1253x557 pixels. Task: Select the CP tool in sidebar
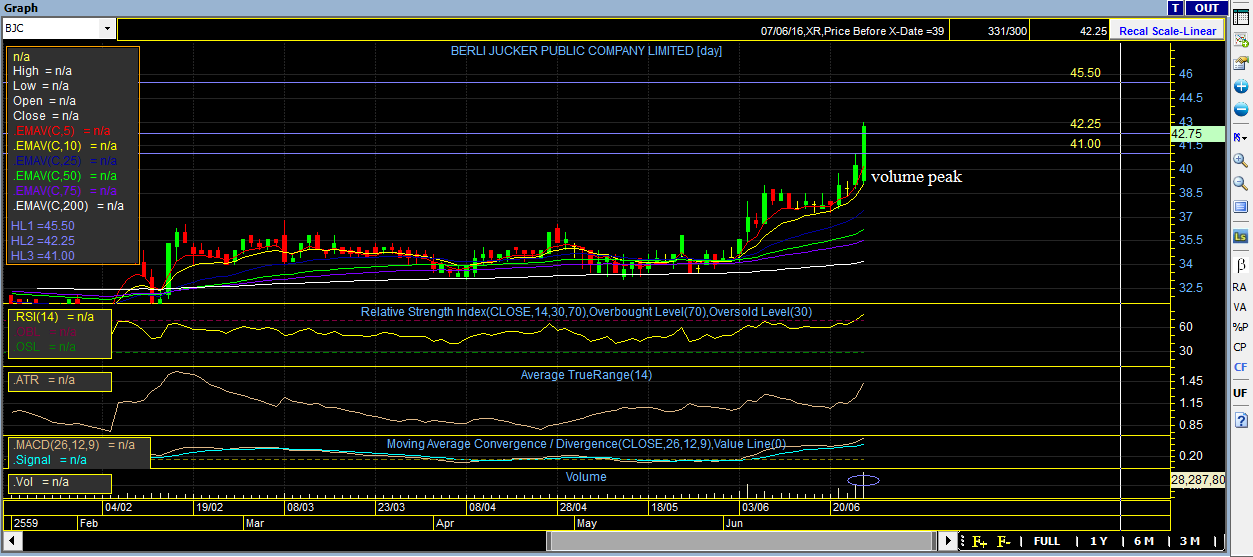(x=1240, y=347)
